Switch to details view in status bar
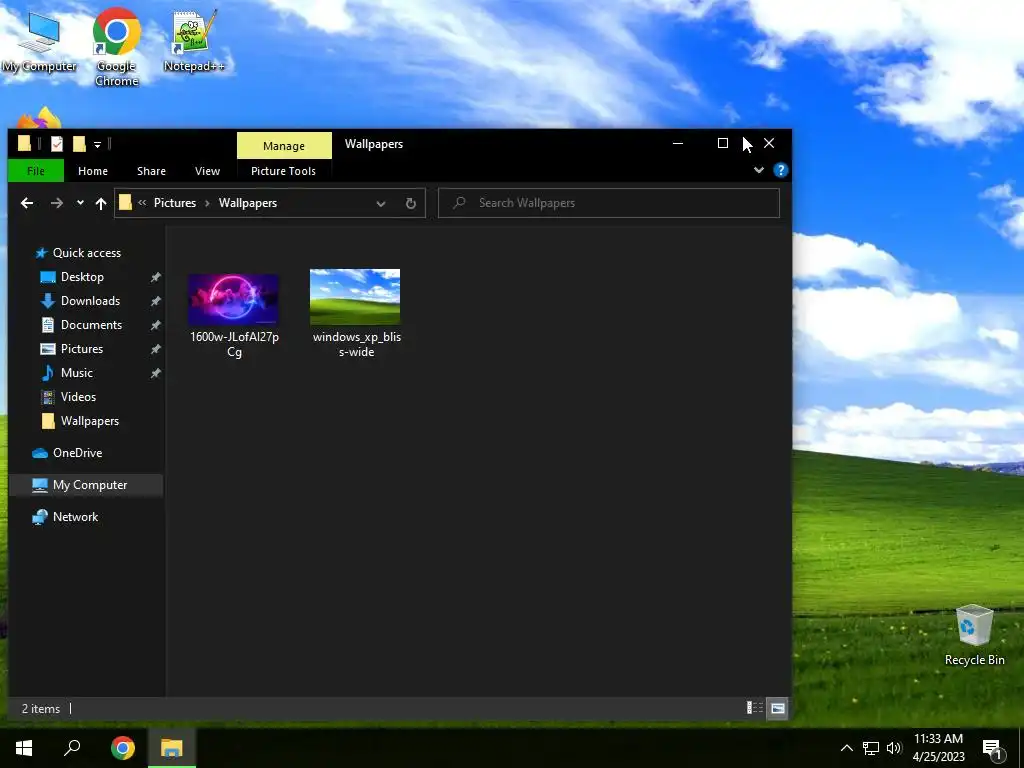Screen dimensions: 1024x768 tap(754, 708)
